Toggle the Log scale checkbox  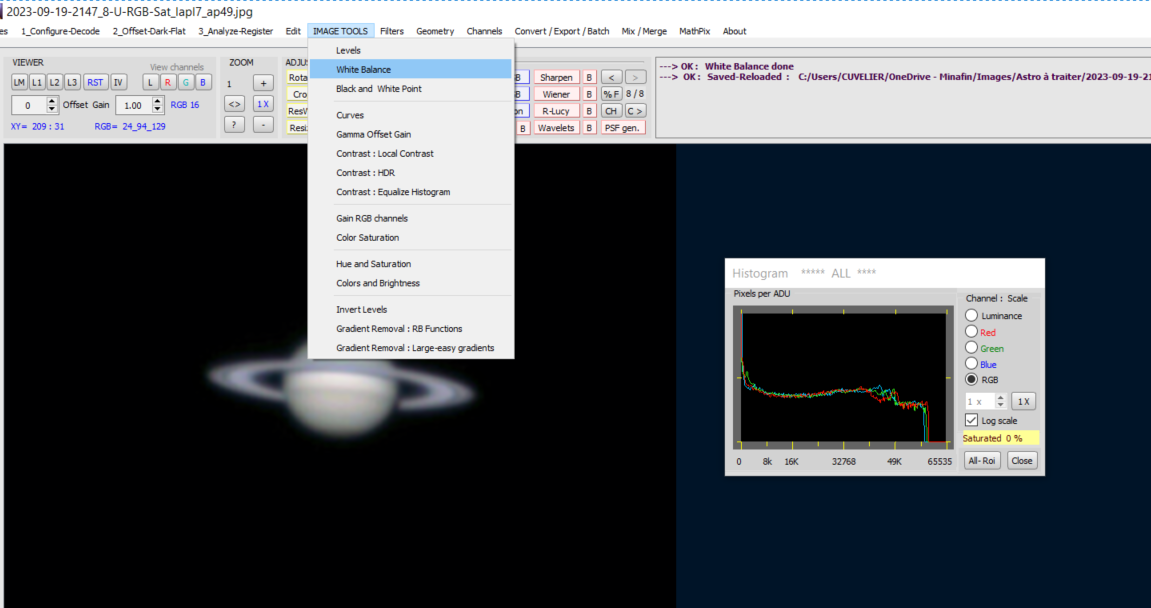(972, 420)
